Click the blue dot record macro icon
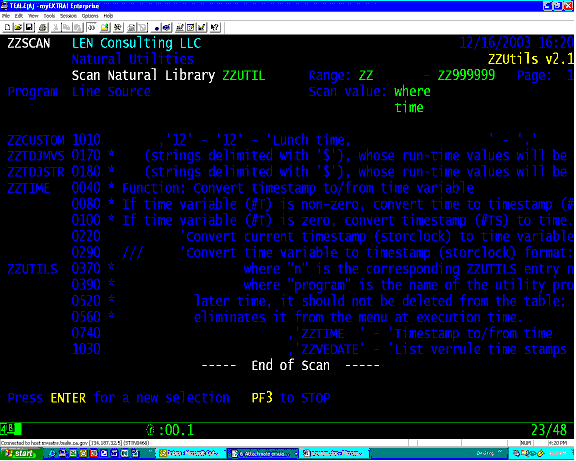576x461 pixels. point(156,28)
